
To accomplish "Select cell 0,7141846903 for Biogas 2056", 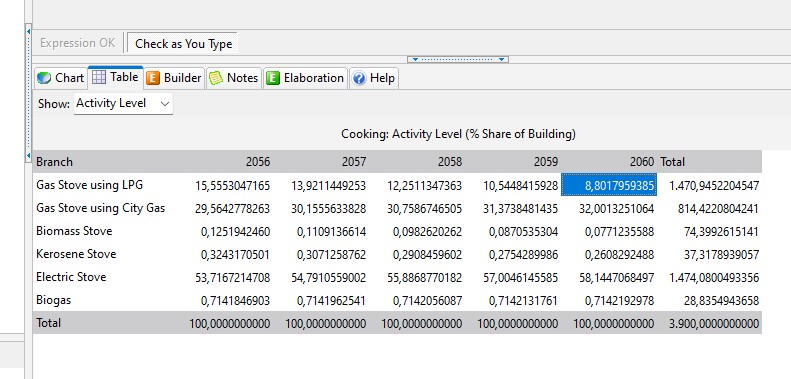I will point(236,301).
